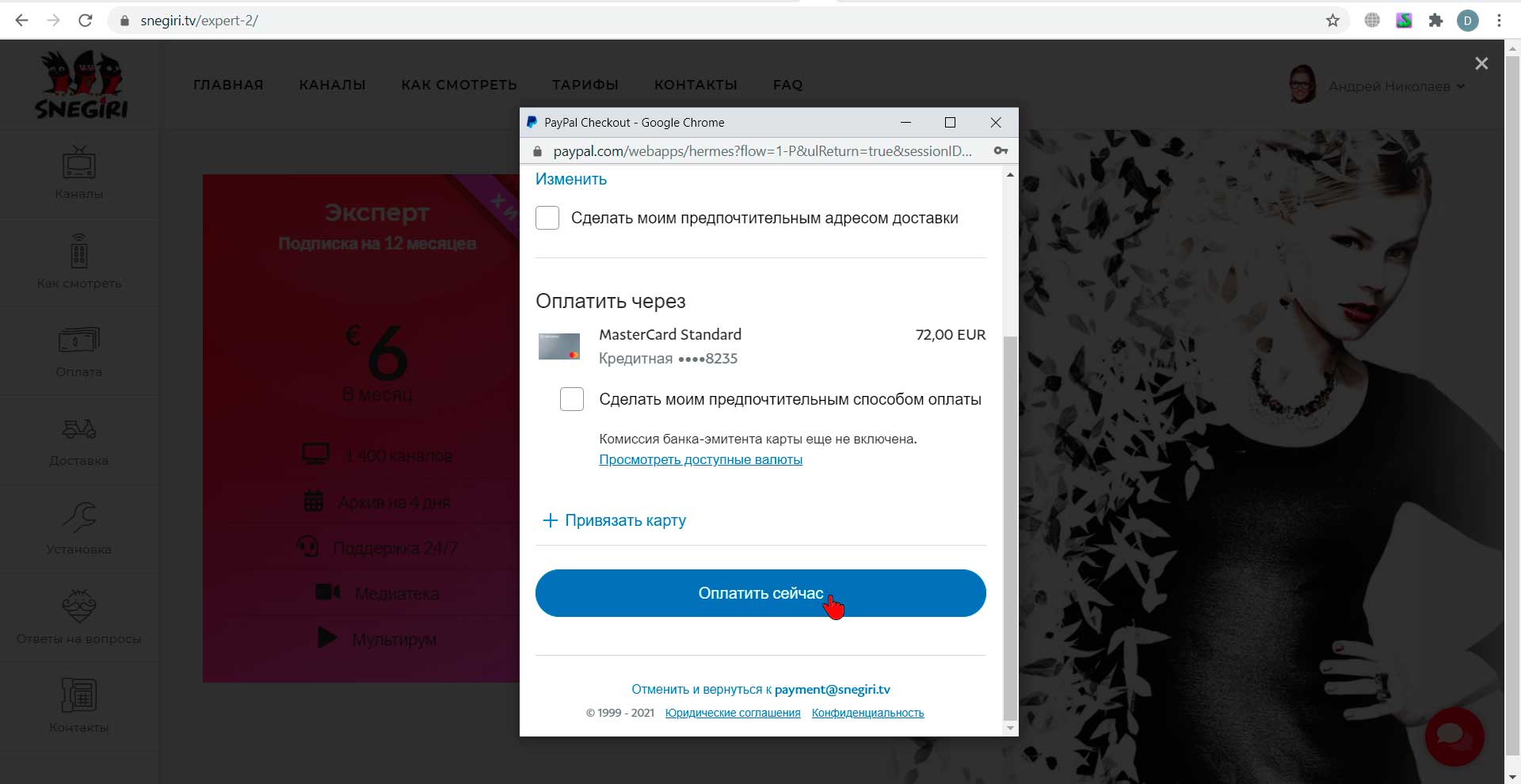
Task: Click MasterCard Standard payment method name
Action: 670,335
